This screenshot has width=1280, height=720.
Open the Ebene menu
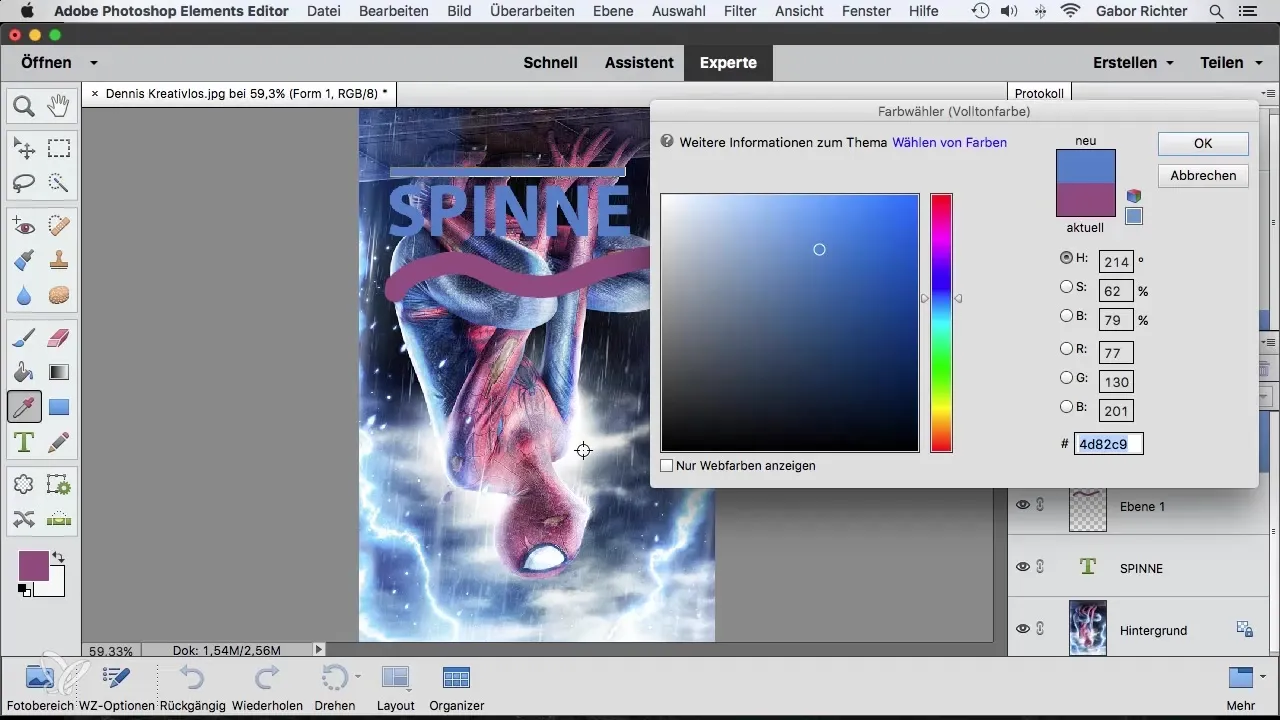pyautogui.click(x=612, y=11)
